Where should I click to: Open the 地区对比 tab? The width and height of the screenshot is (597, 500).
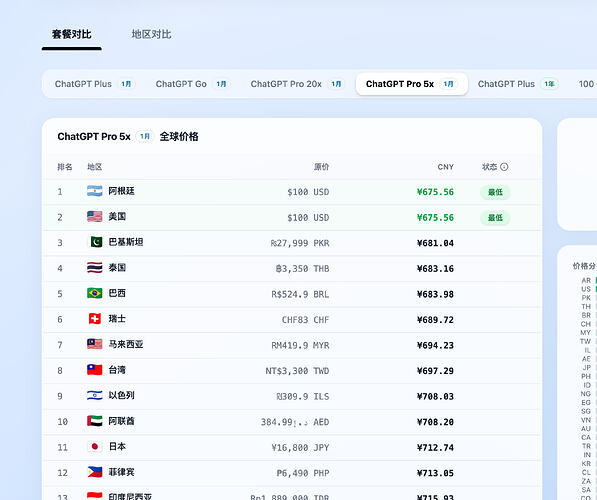[x=151, y=34]
